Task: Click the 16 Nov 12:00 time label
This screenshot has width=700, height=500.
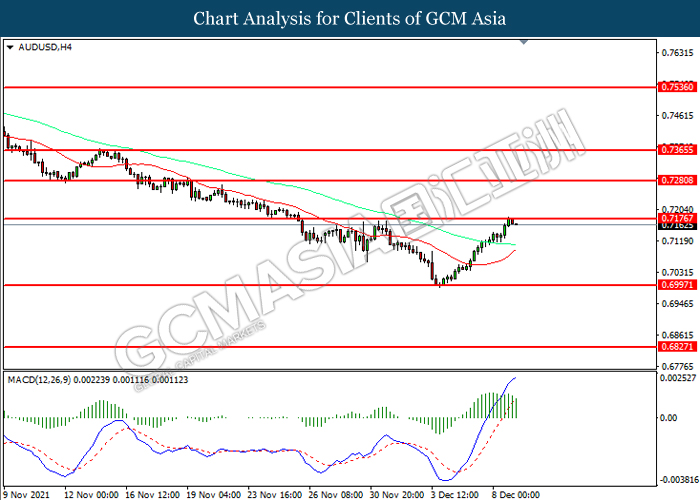Action: [153, 495]
